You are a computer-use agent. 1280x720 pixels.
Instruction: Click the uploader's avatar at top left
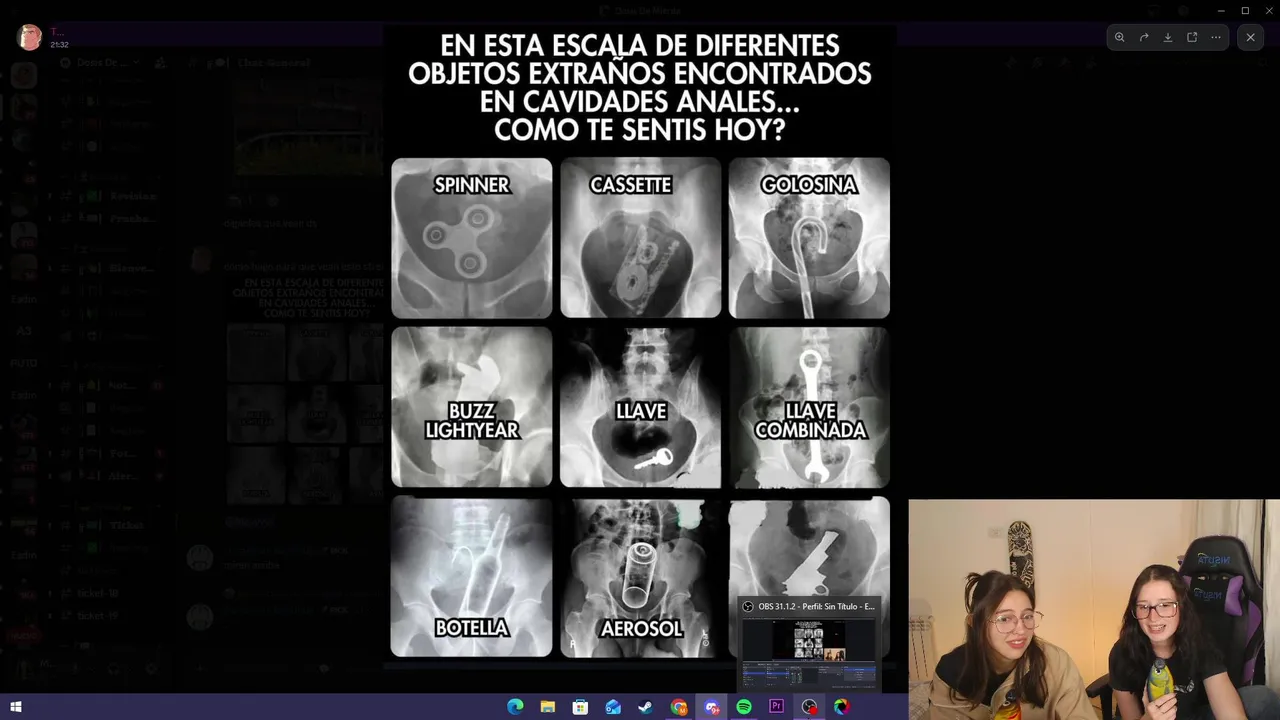[x=29, y=38]
